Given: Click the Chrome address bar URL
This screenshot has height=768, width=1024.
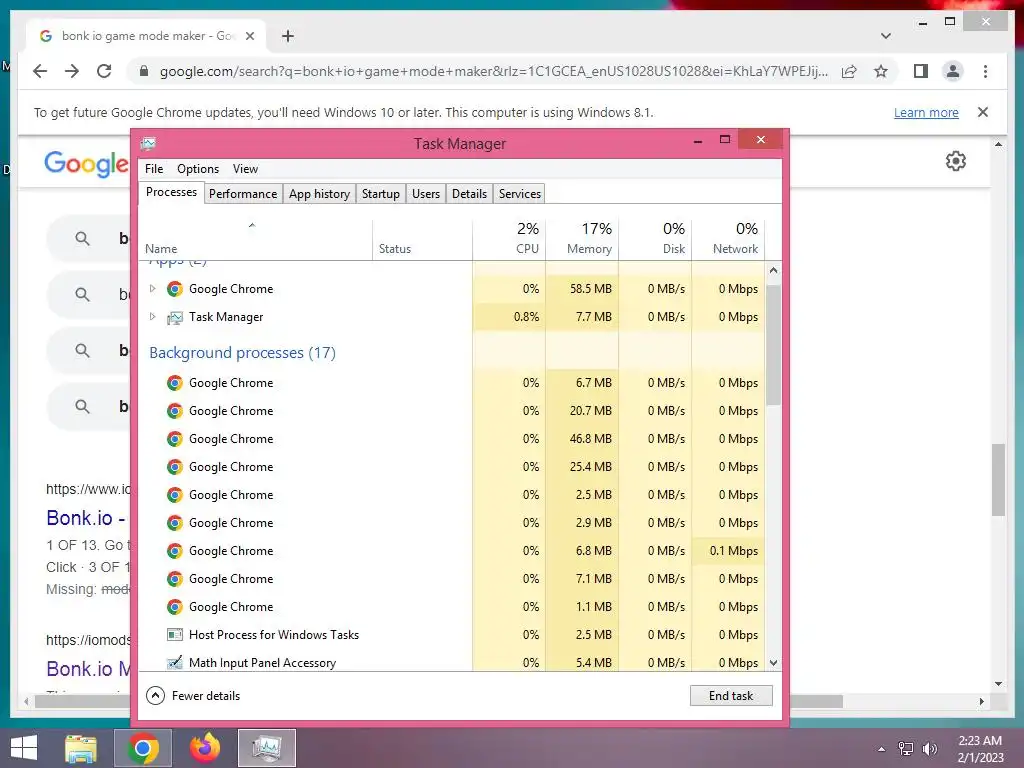Looking at the screenshot, I should click(494, 71).
